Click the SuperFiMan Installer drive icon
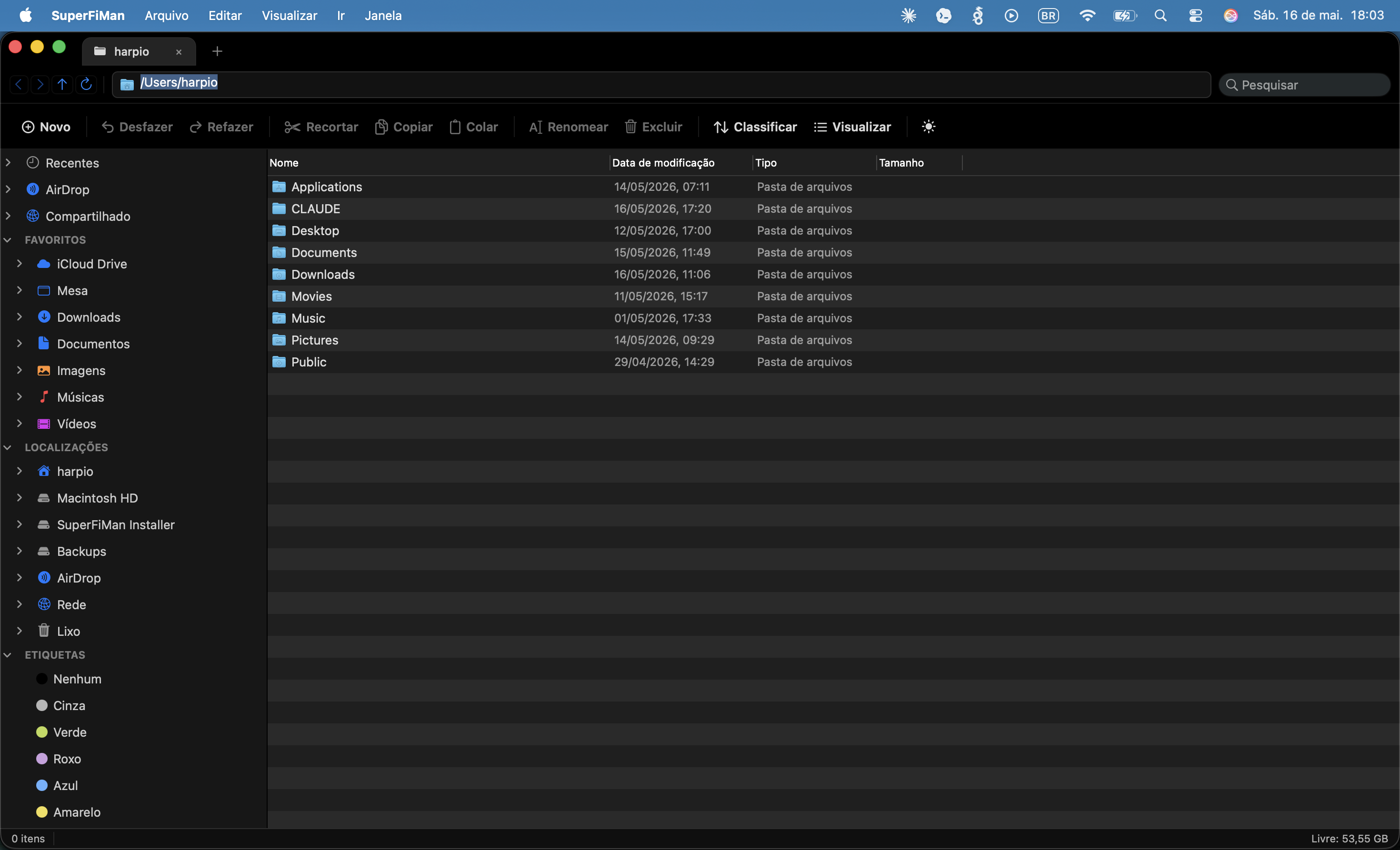Viewport: 1400px width, 850px height. (x=44, y=524)
